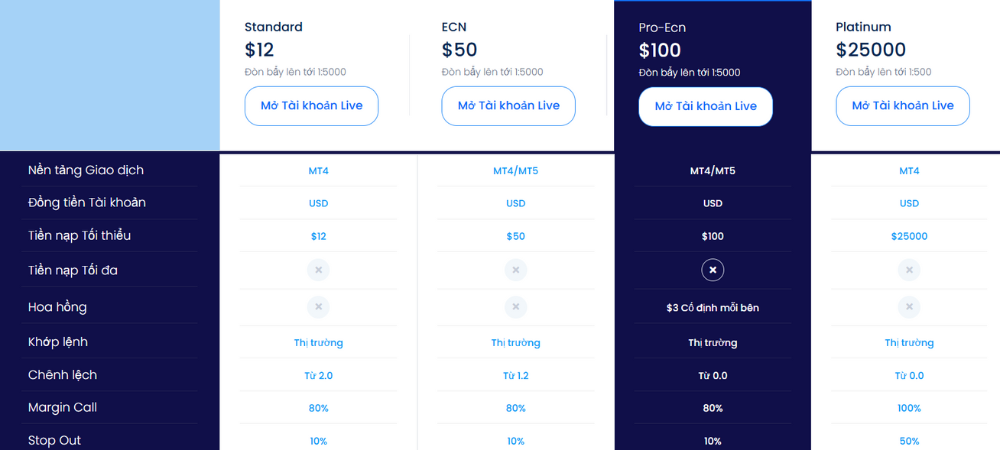1000x450 pixels.
Task: Click the Standard spread value Từ 2.0
Action: (319, 375)
